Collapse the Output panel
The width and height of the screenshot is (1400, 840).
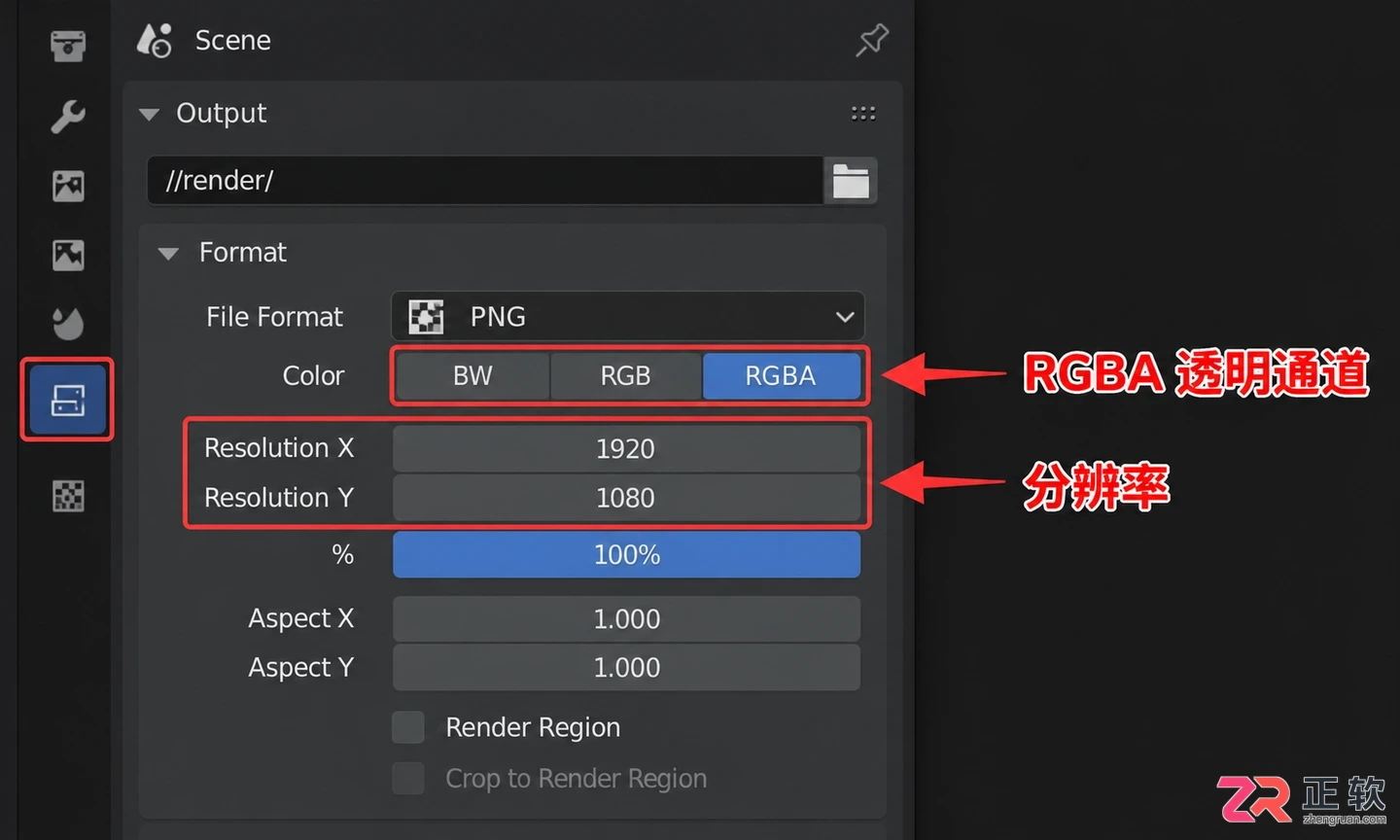coord(149,114)
